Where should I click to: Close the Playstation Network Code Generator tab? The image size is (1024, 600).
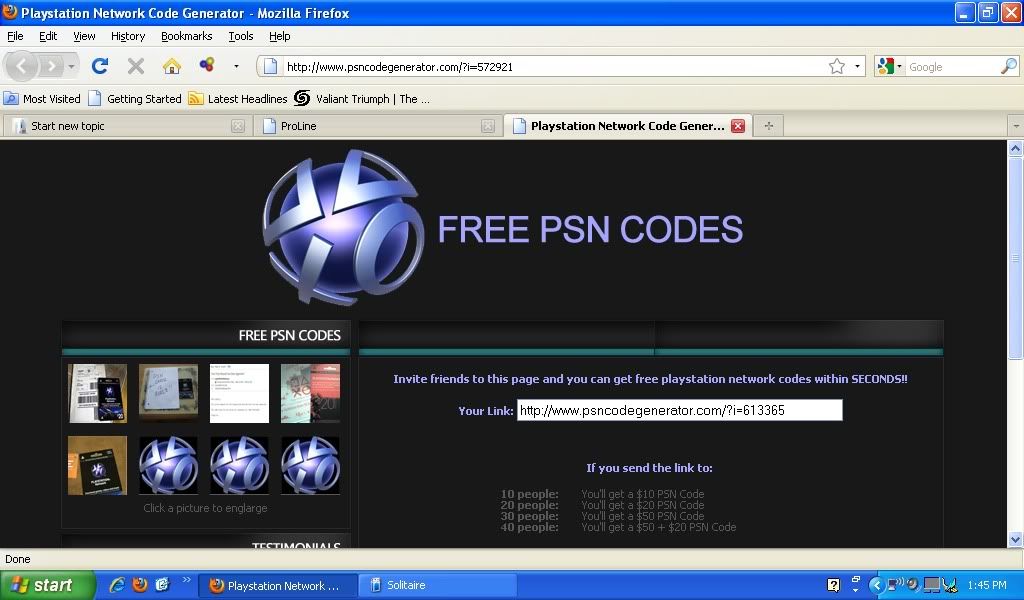[738, 126]
